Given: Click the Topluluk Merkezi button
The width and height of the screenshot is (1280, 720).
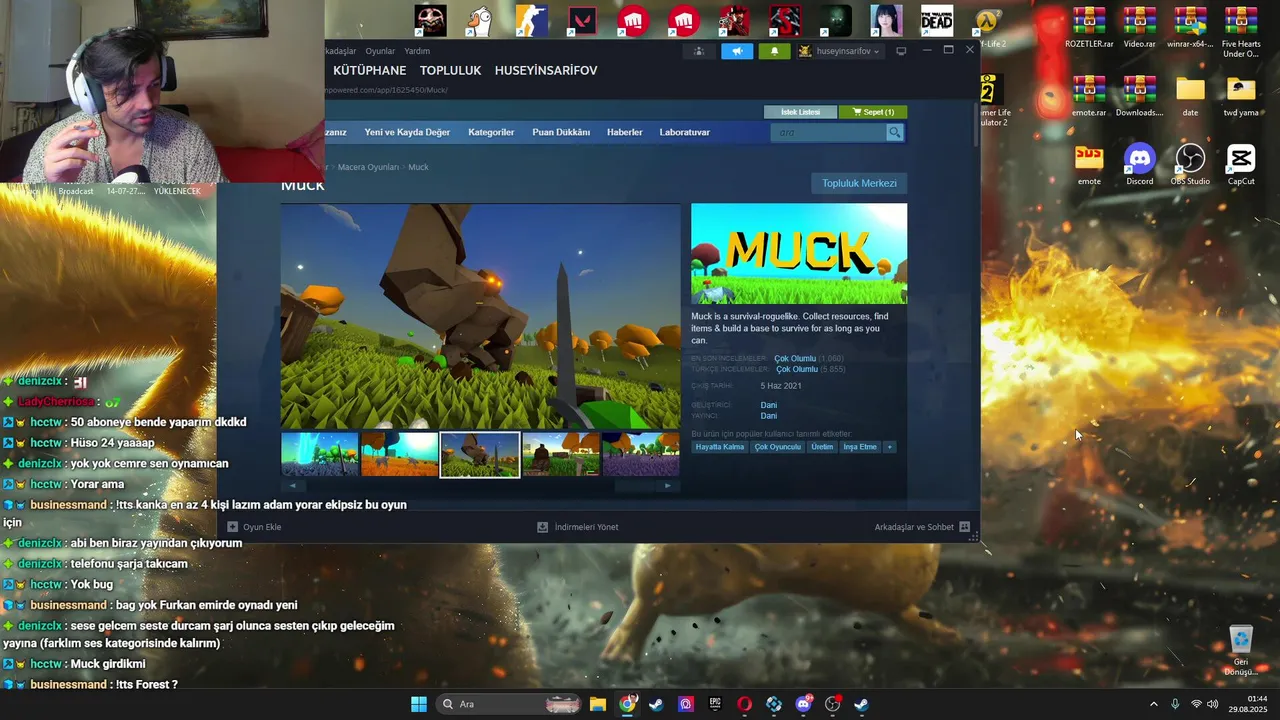Looking at the screenshot, I should [859, 183].
